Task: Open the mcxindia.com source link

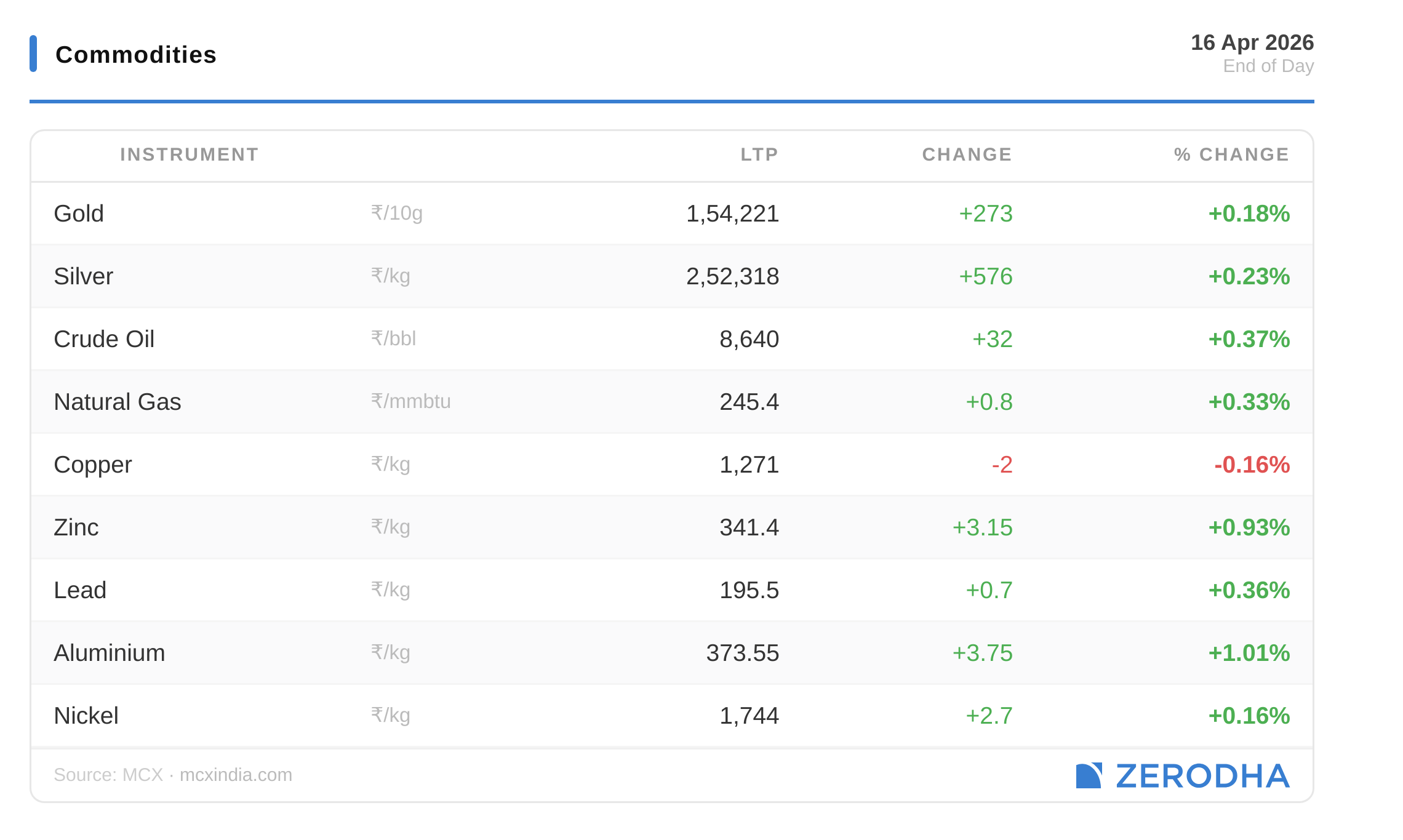Action: (236, 775)
